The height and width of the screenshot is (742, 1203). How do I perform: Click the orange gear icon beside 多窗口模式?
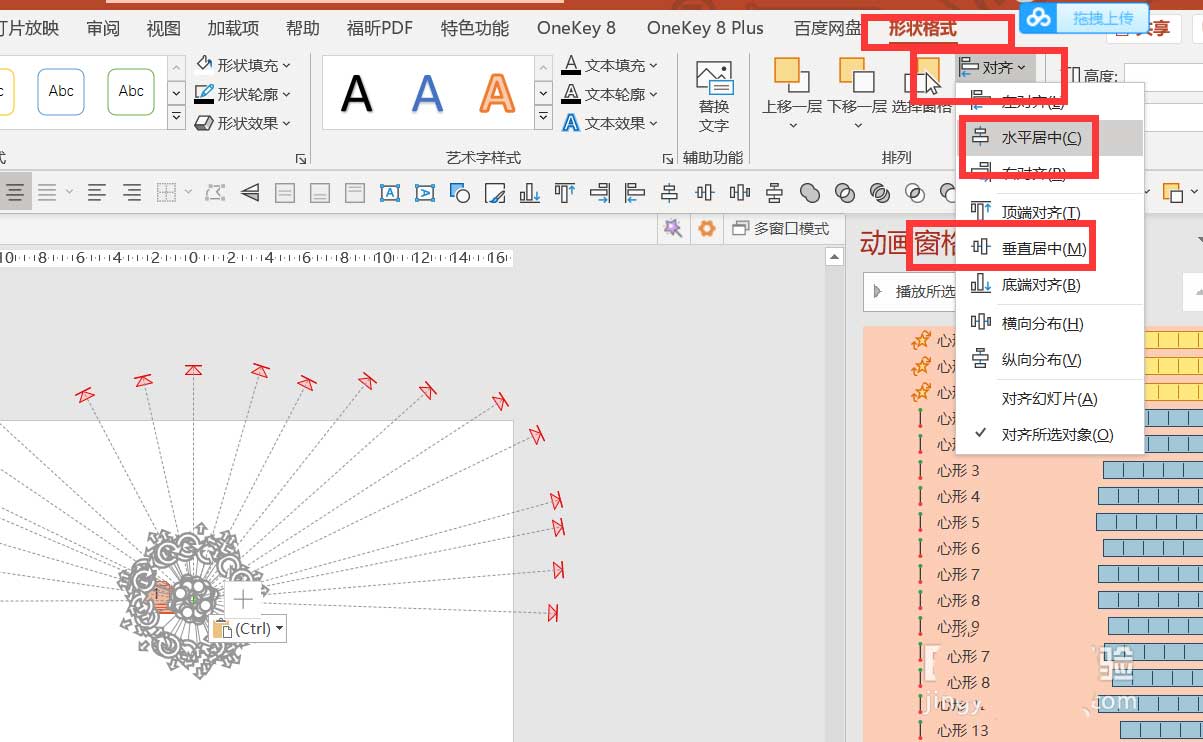pos(707,229)
